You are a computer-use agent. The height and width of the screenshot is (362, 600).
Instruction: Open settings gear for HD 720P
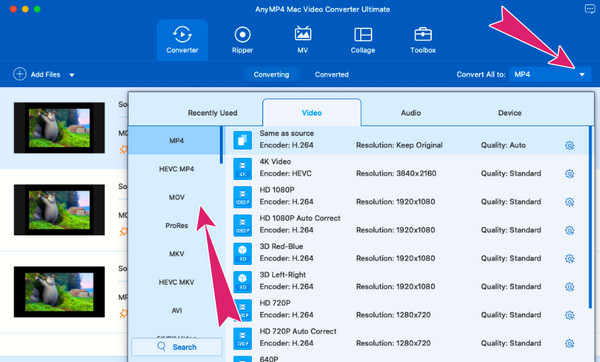tap(569, 315)
